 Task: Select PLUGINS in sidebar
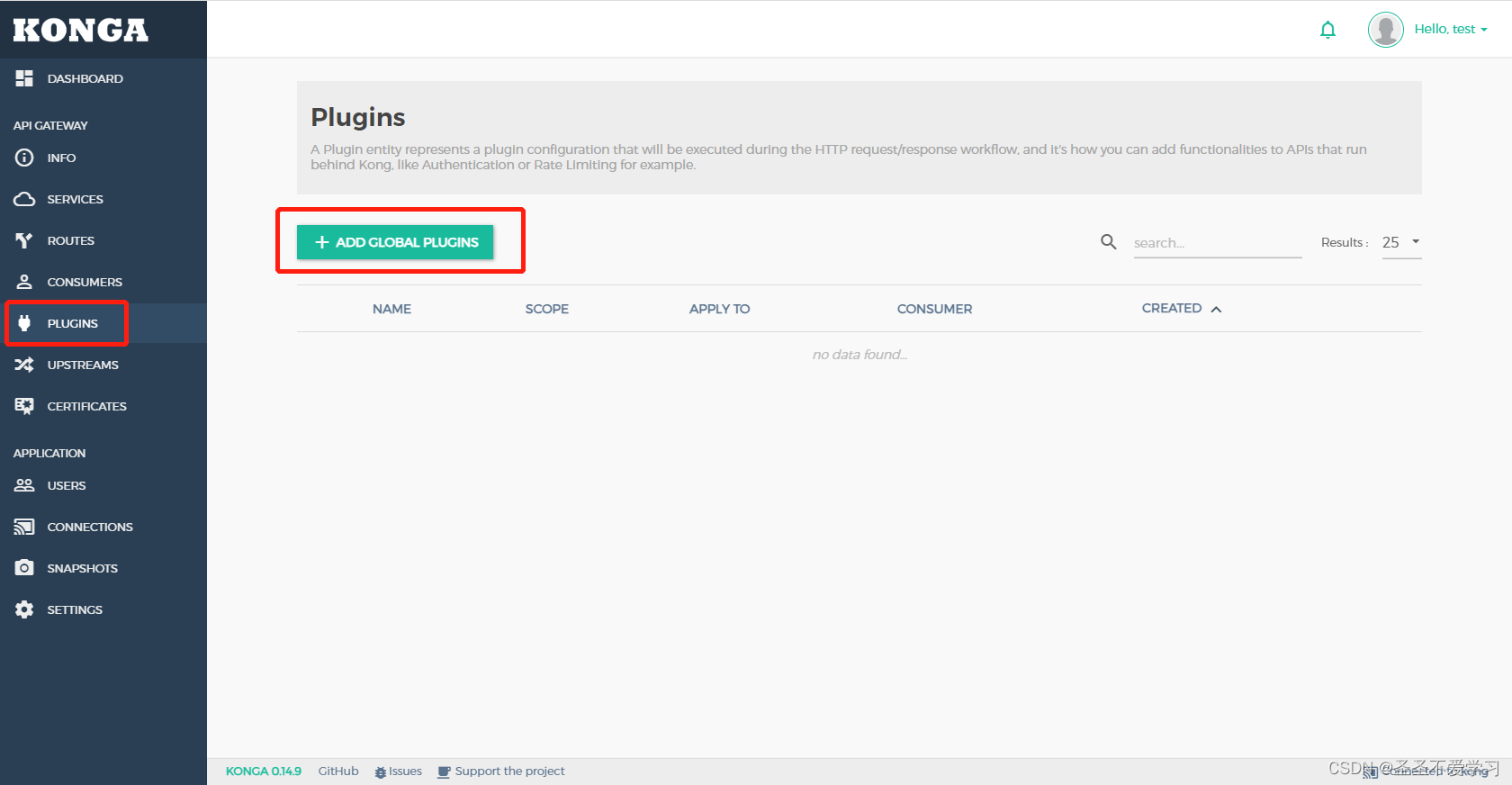coord(103,323)
